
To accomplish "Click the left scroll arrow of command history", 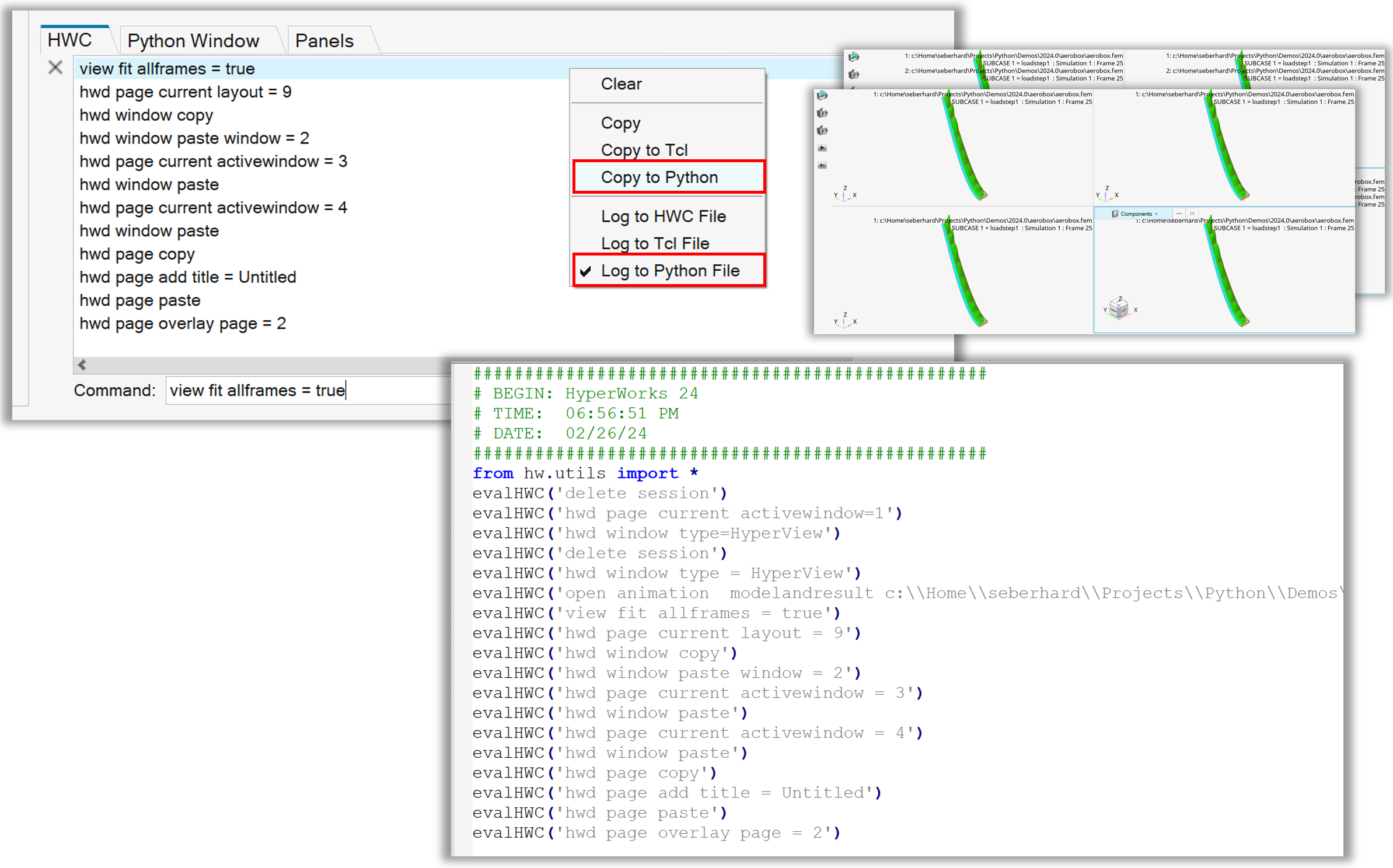I will point(82,365).
